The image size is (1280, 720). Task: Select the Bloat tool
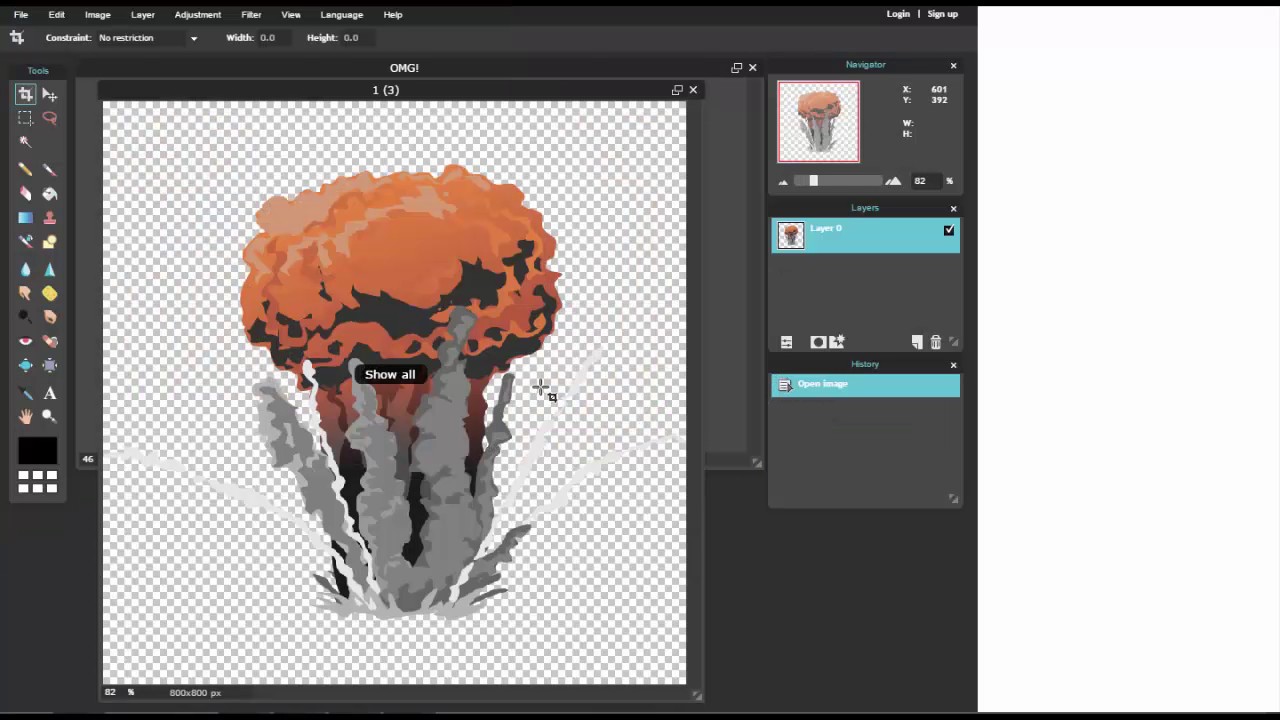pos(25,366)
